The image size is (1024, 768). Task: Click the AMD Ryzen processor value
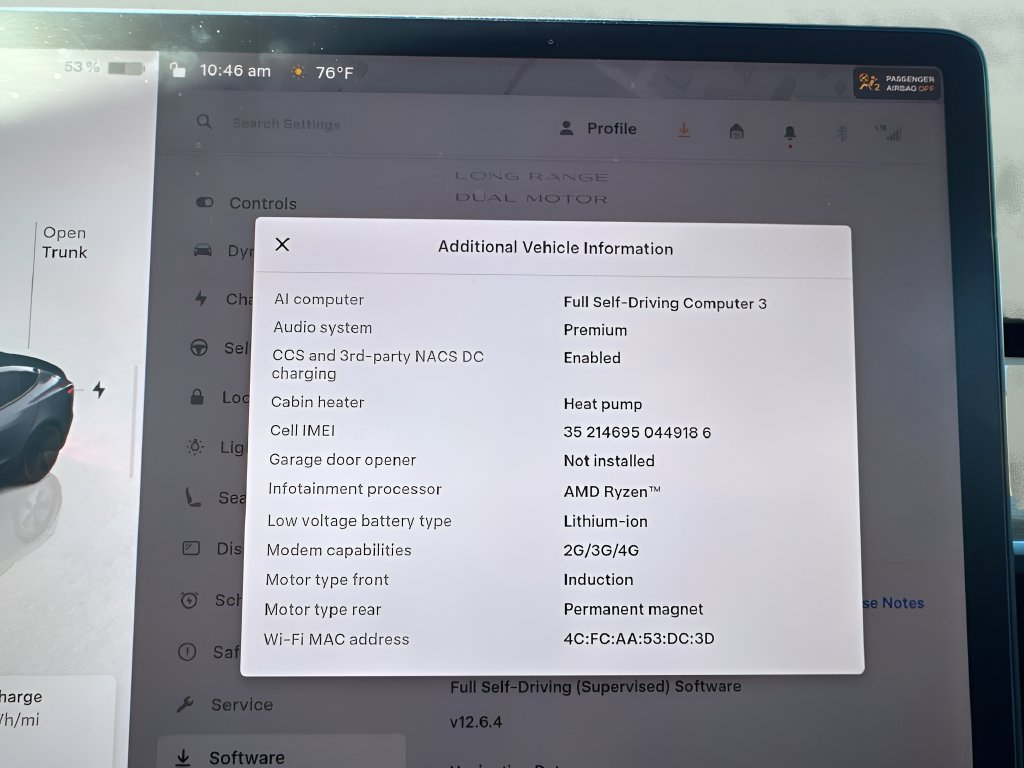[x=612, y=492]
